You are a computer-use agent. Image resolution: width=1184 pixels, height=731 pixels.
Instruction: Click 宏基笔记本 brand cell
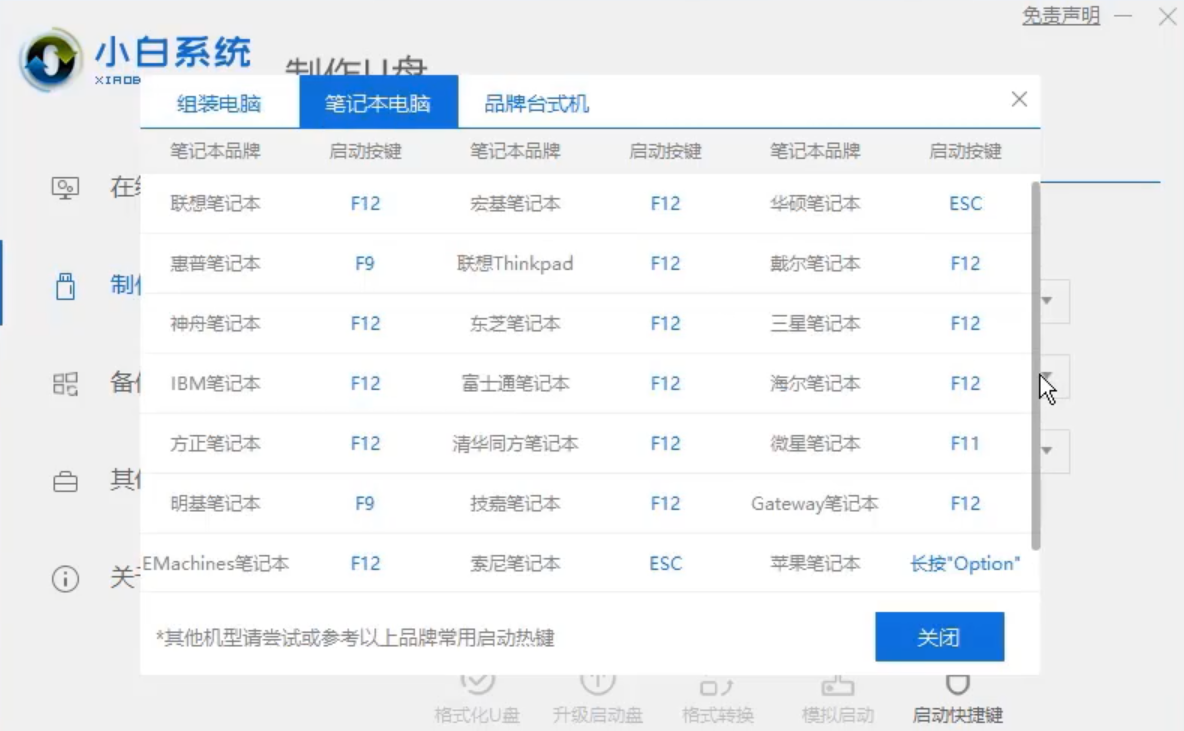pyautogui.click(x=515, y=203)
